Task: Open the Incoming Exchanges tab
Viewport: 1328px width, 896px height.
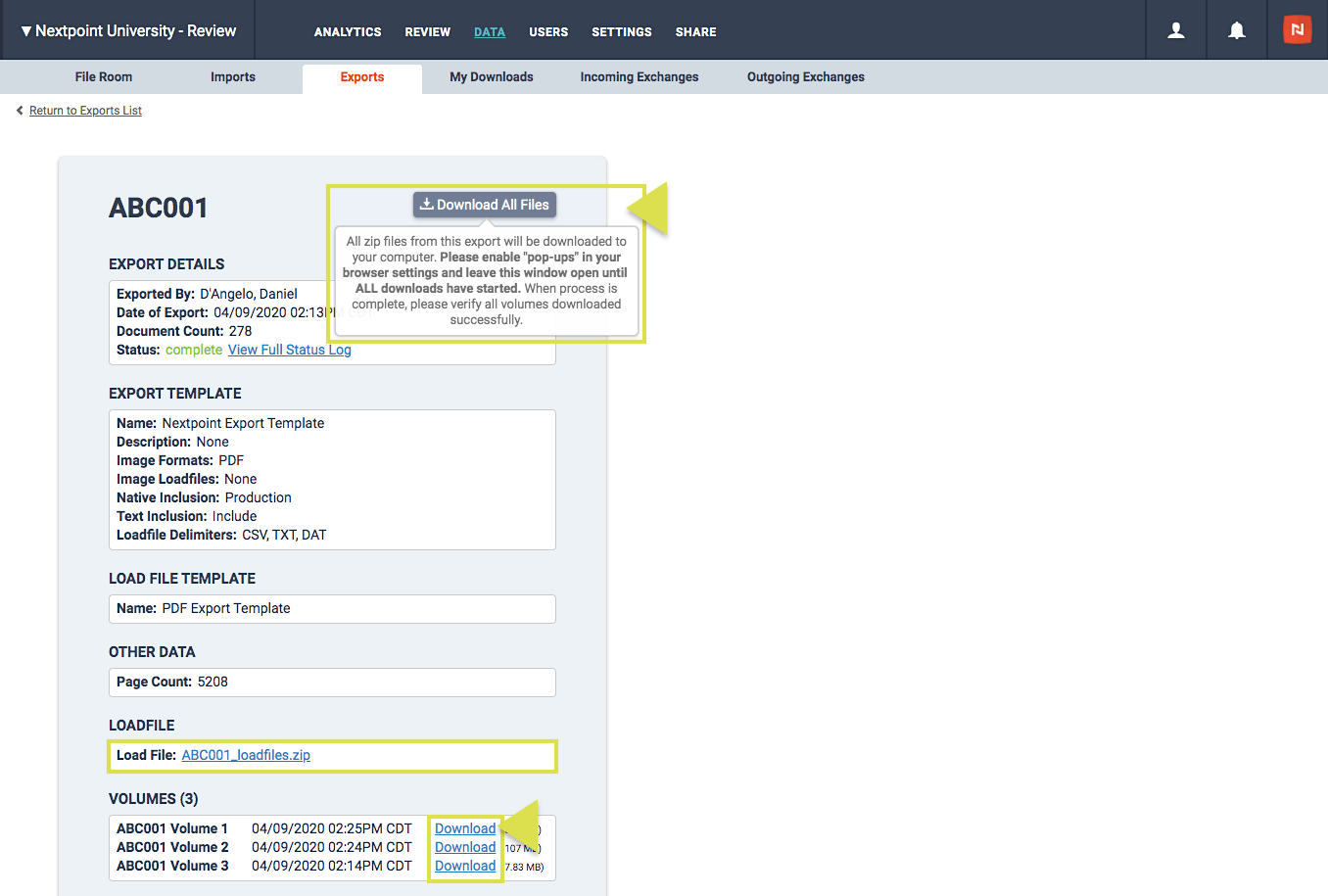Action: 640,77
